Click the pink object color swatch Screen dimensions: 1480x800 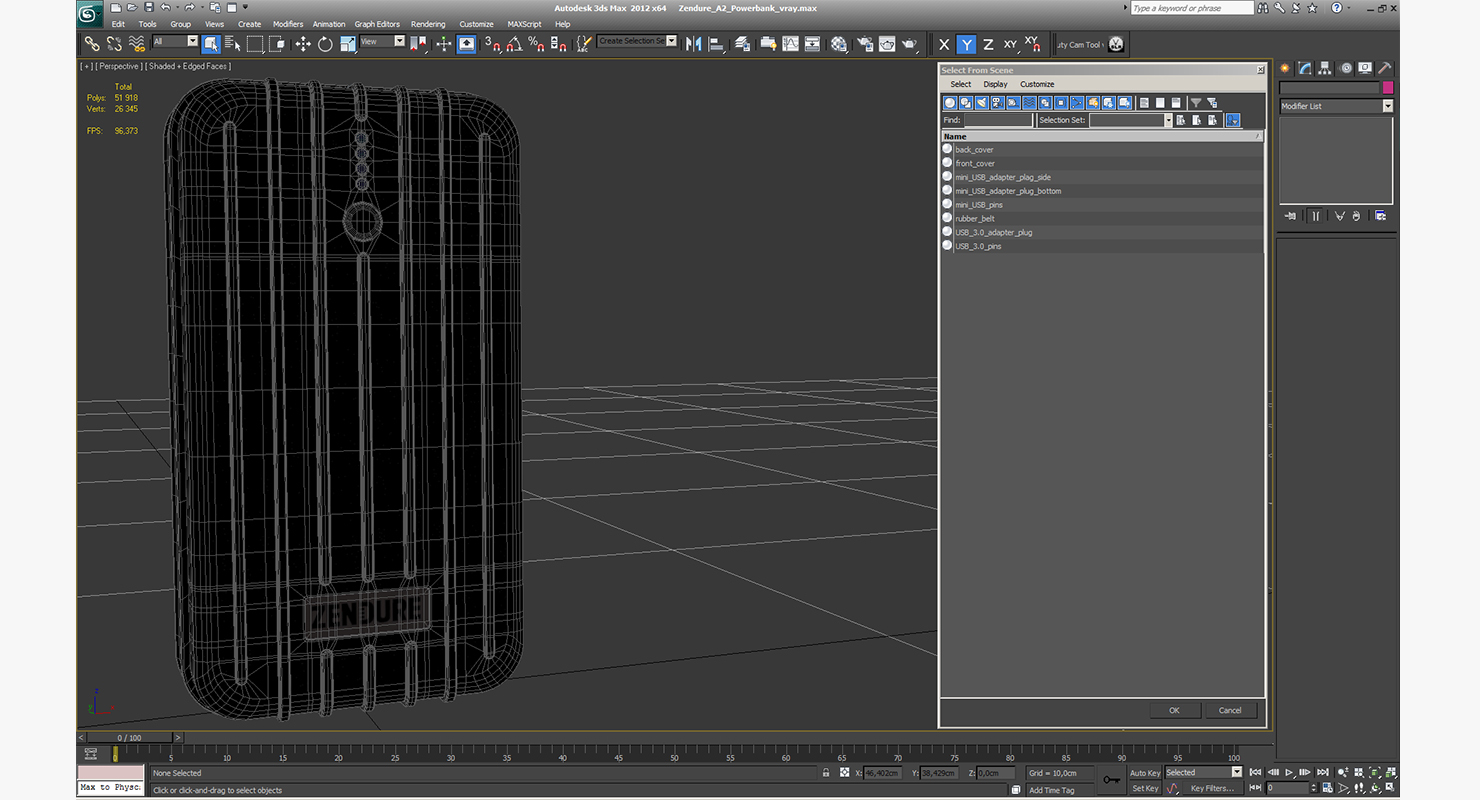(x=1387, y=88)
